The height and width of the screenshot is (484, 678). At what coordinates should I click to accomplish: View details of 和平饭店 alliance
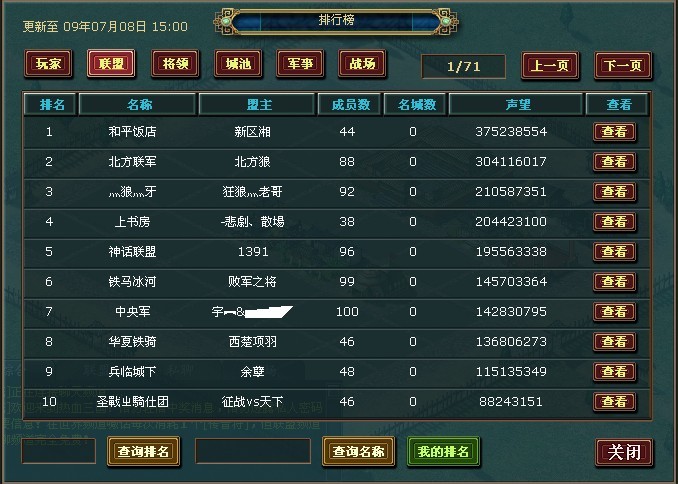[x=614, y=132]
